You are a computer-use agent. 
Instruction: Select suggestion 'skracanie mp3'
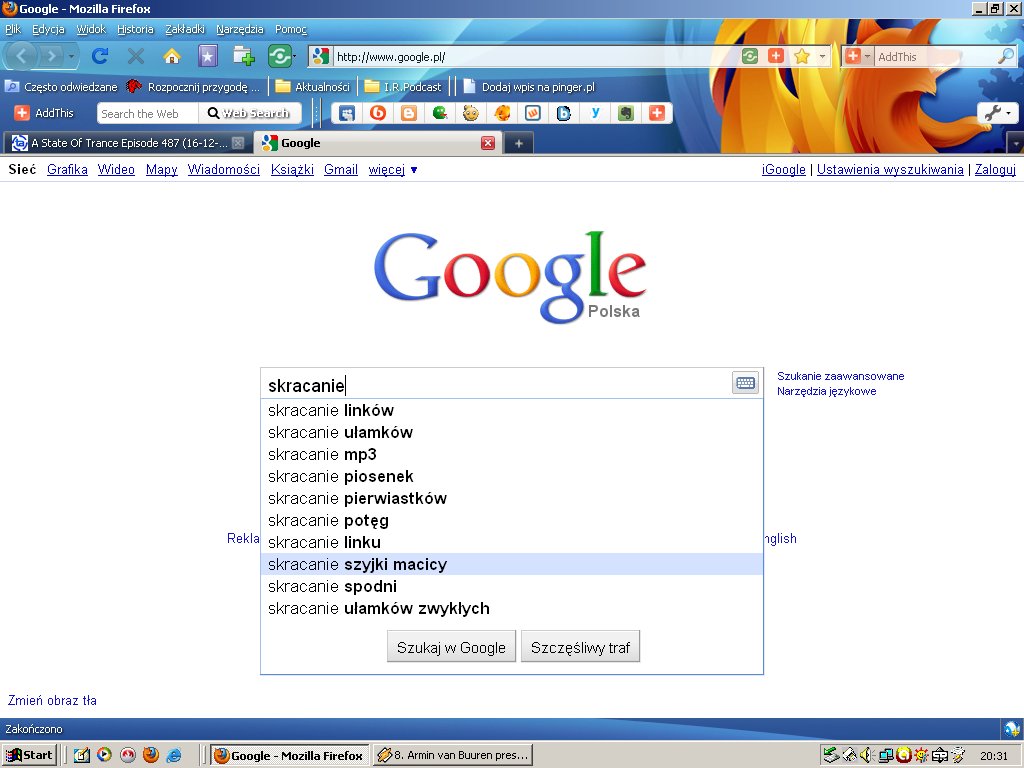[511, 455]
